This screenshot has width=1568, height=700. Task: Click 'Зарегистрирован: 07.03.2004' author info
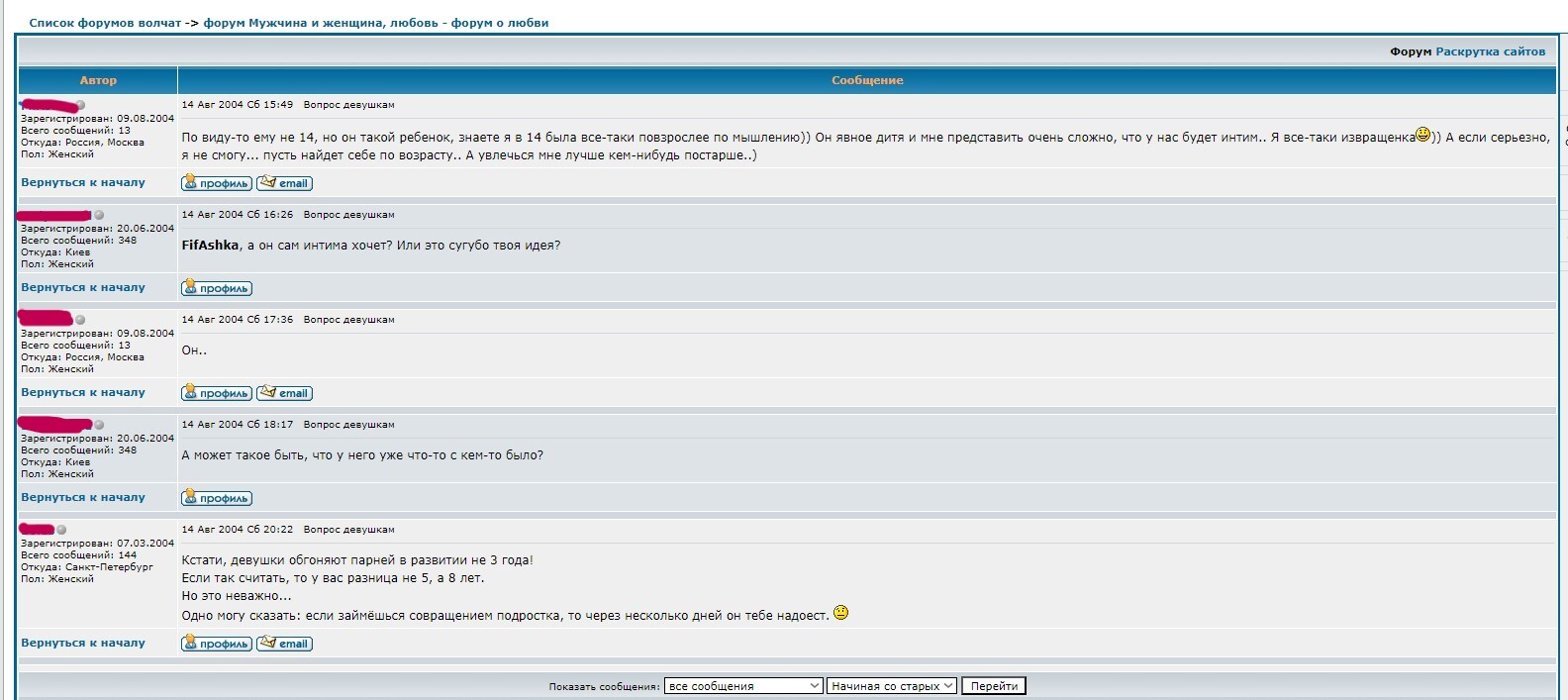(97, 544)
